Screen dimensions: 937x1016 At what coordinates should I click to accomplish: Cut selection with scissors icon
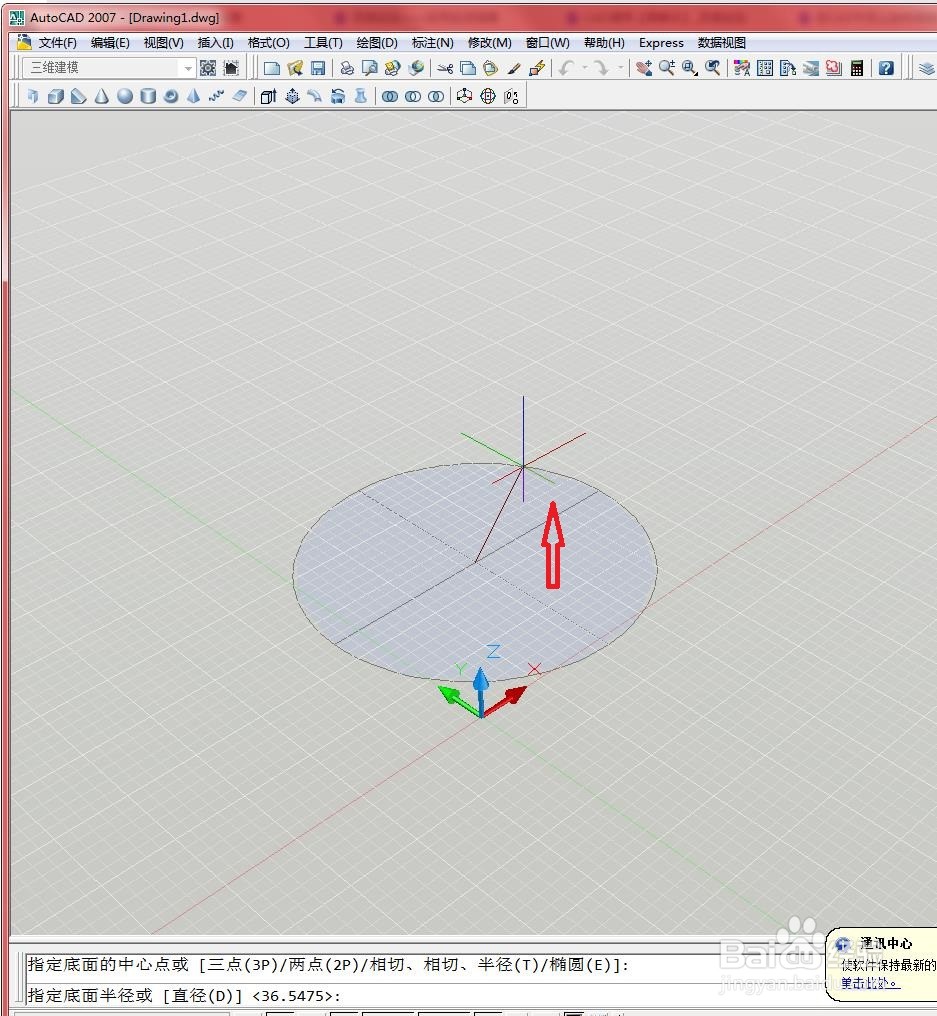click(x=445, y=68)
